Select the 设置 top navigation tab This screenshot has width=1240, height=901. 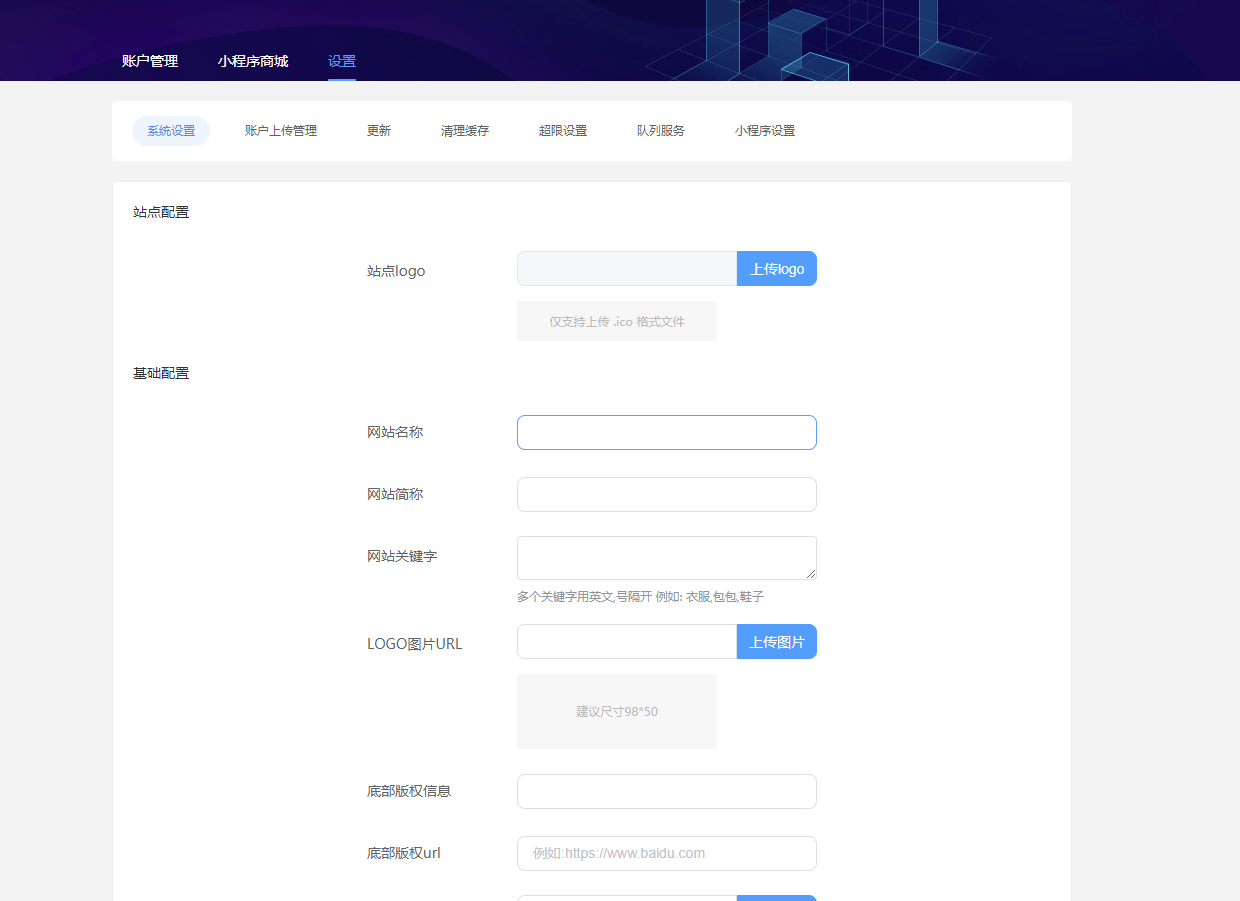pos(342,61)
